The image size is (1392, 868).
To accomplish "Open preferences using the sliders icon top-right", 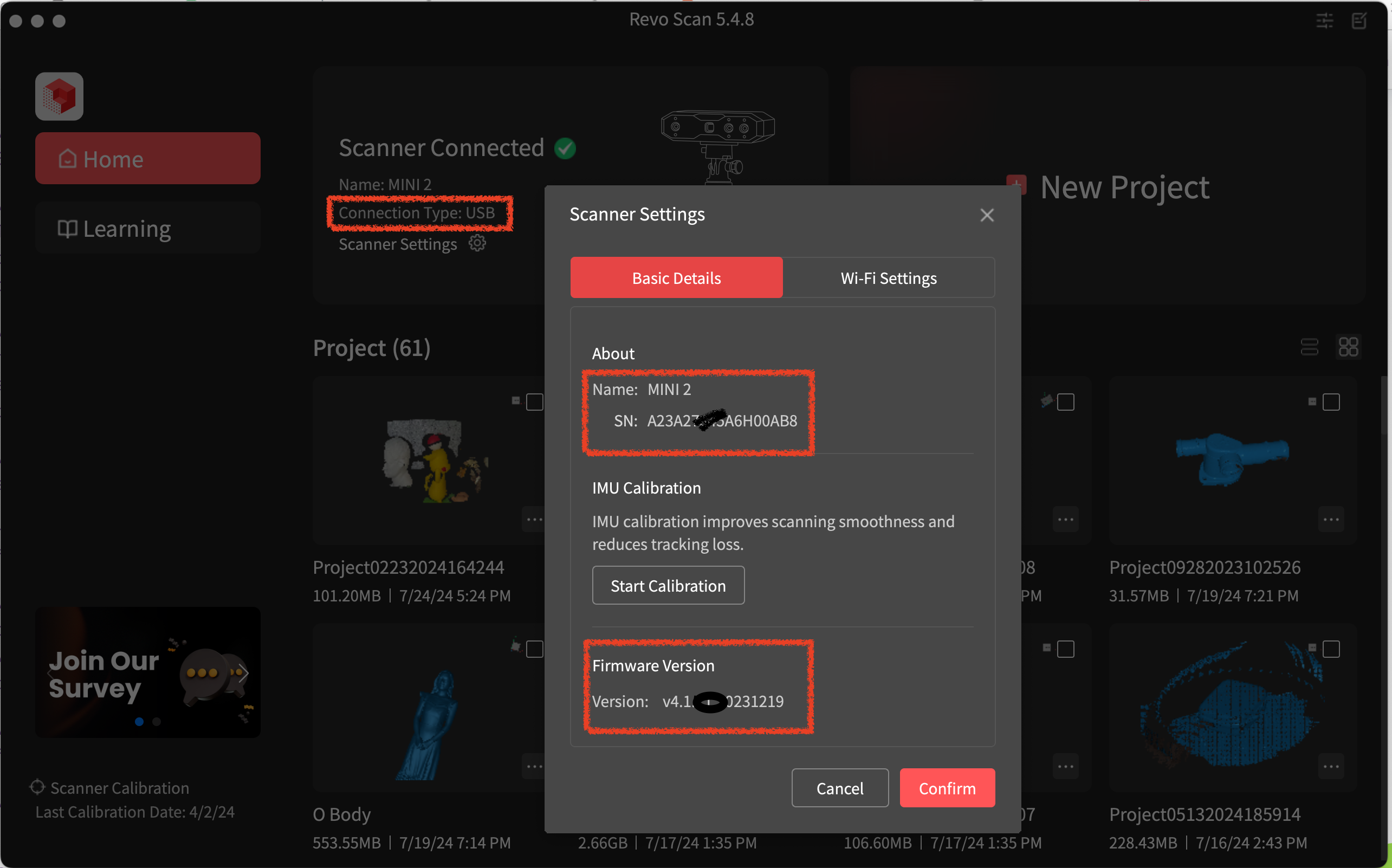I will click(x=1324, y=21).
